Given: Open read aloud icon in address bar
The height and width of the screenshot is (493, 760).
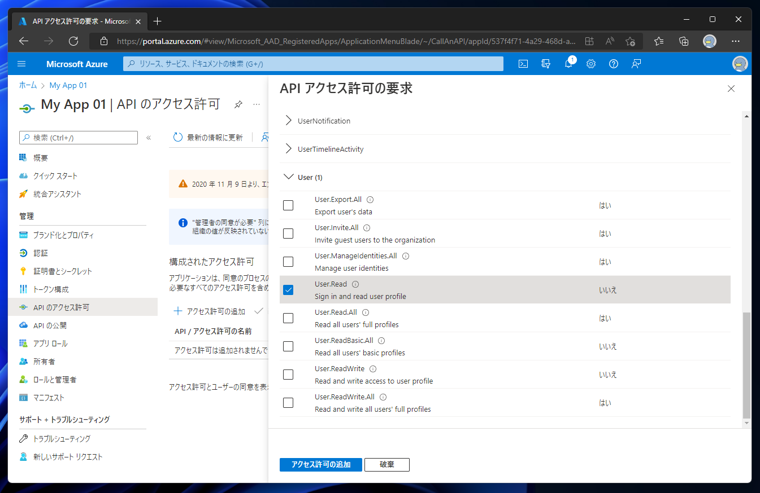Looking at the screenshot, I should click(x=610, y=41).
